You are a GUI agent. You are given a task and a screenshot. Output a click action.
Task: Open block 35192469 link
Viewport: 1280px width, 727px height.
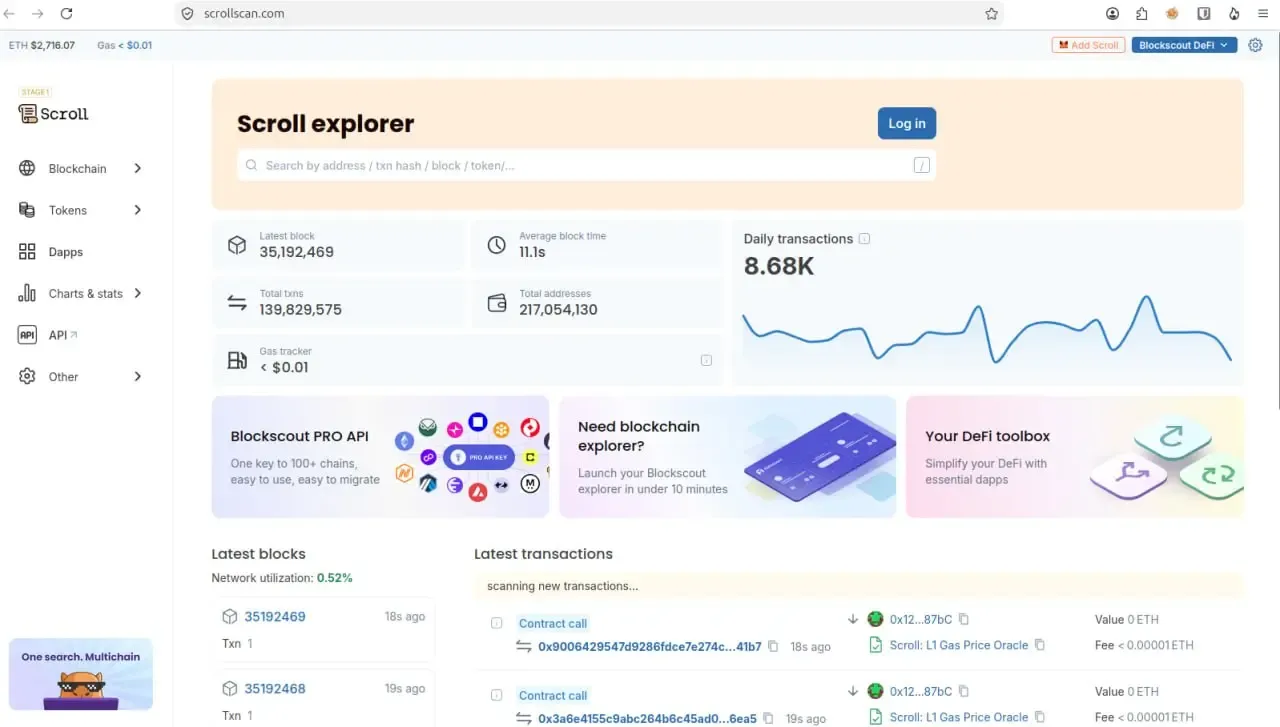275,617
